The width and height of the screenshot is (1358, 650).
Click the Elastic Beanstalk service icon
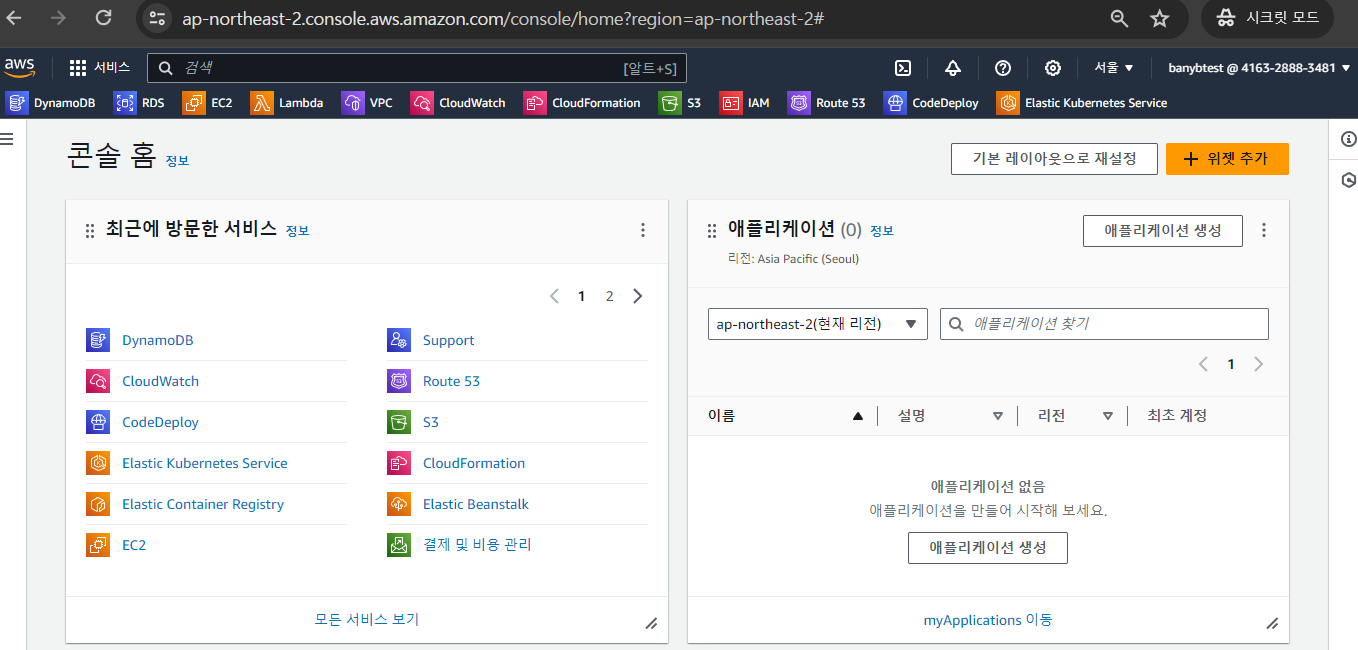coord(399,504)
